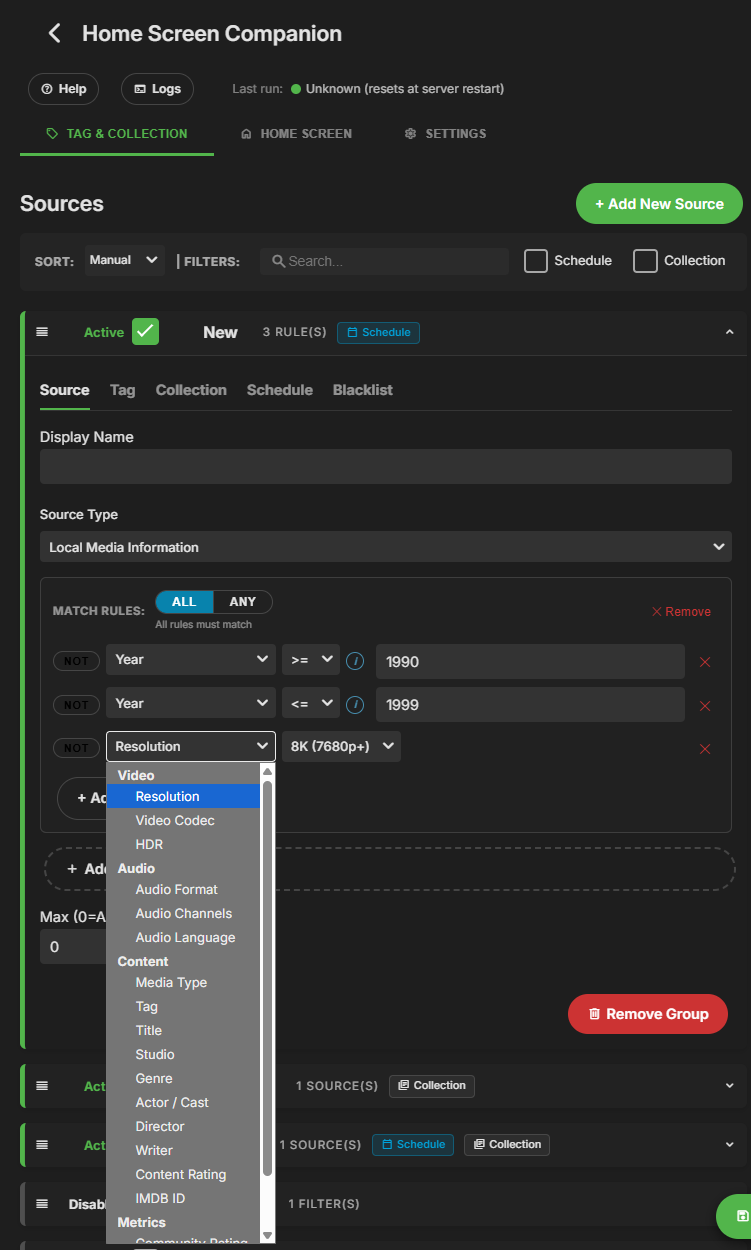
Task: Enable the Collection filter checkbox
Action: click(646, 261)
